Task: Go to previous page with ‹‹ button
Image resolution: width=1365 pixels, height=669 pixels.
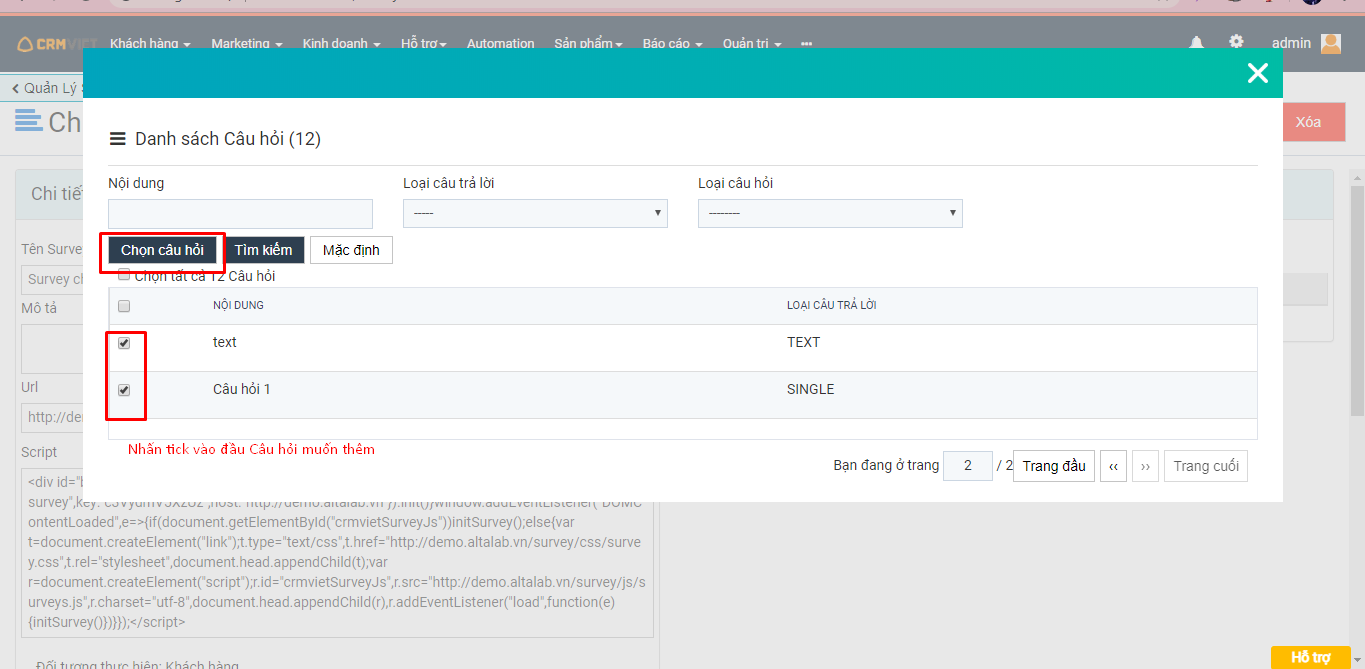Action: 1113,466
